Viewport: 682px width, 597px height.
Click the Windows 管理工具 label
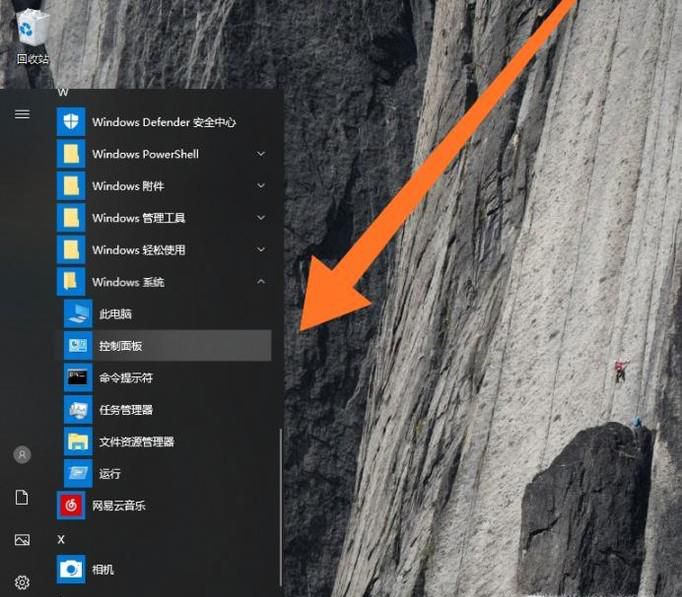click(139, 218)
